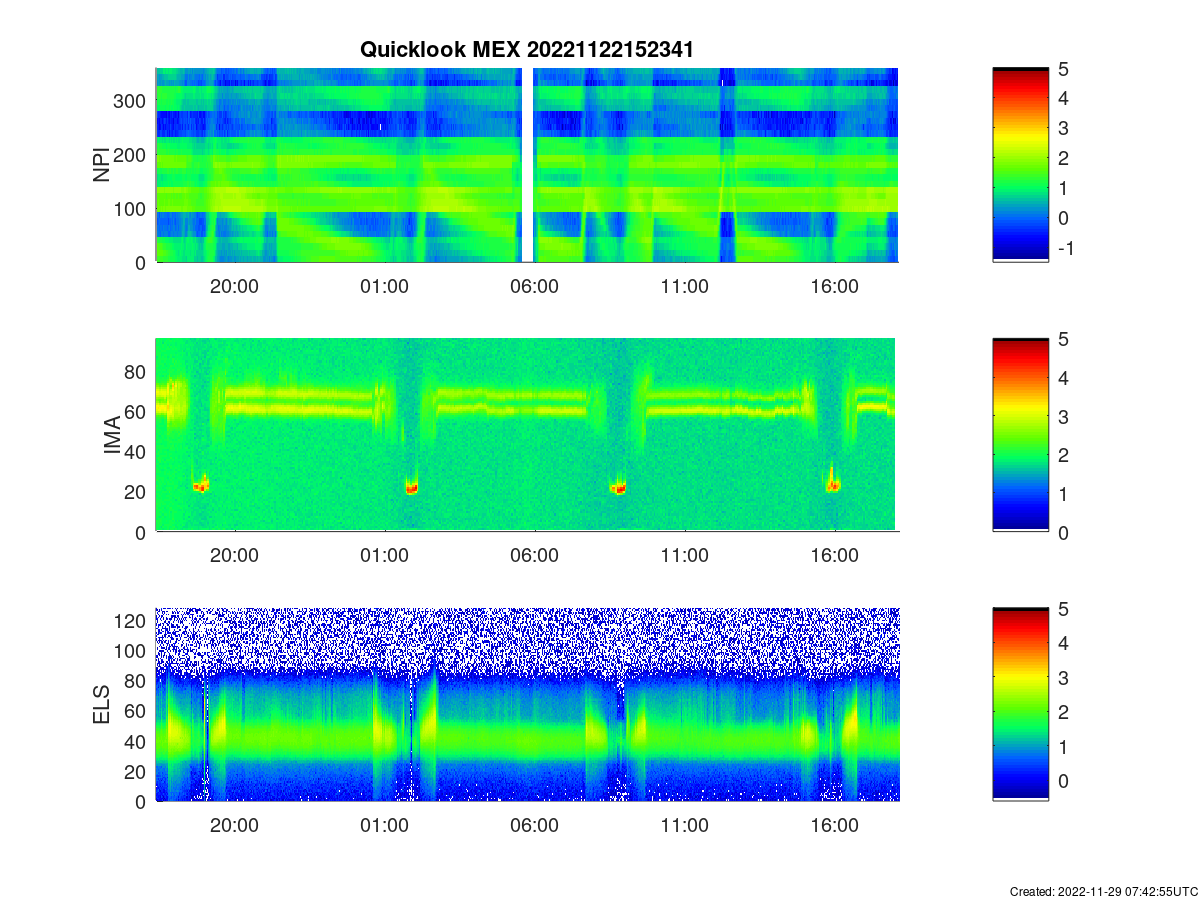Click the 01:00 tick under the NPI panel
This screenshot has width=1200, height=900.
point(384,286)
